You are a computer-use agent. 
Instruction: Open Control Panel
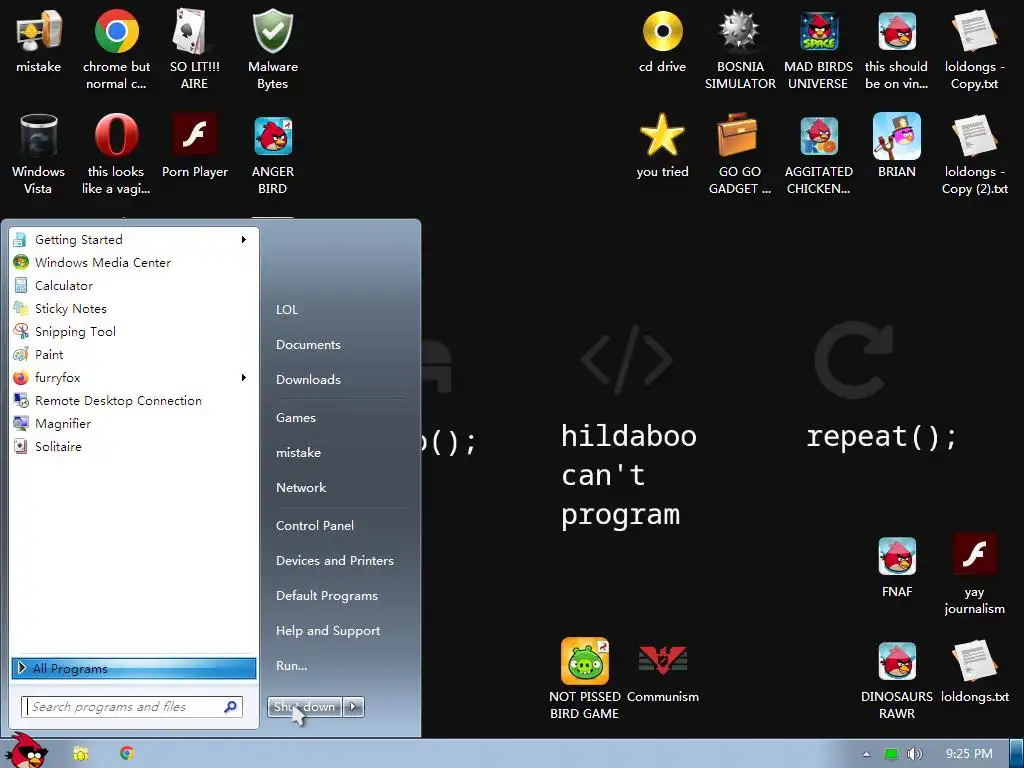[x=315, y=526]
